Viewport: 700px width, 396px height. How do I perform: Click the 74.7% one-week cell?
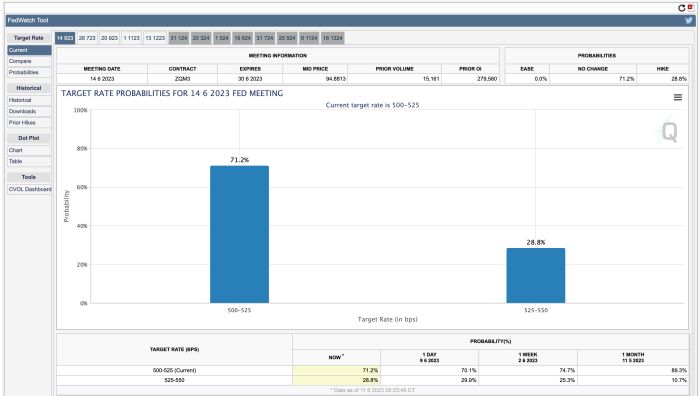pos(528,371)
